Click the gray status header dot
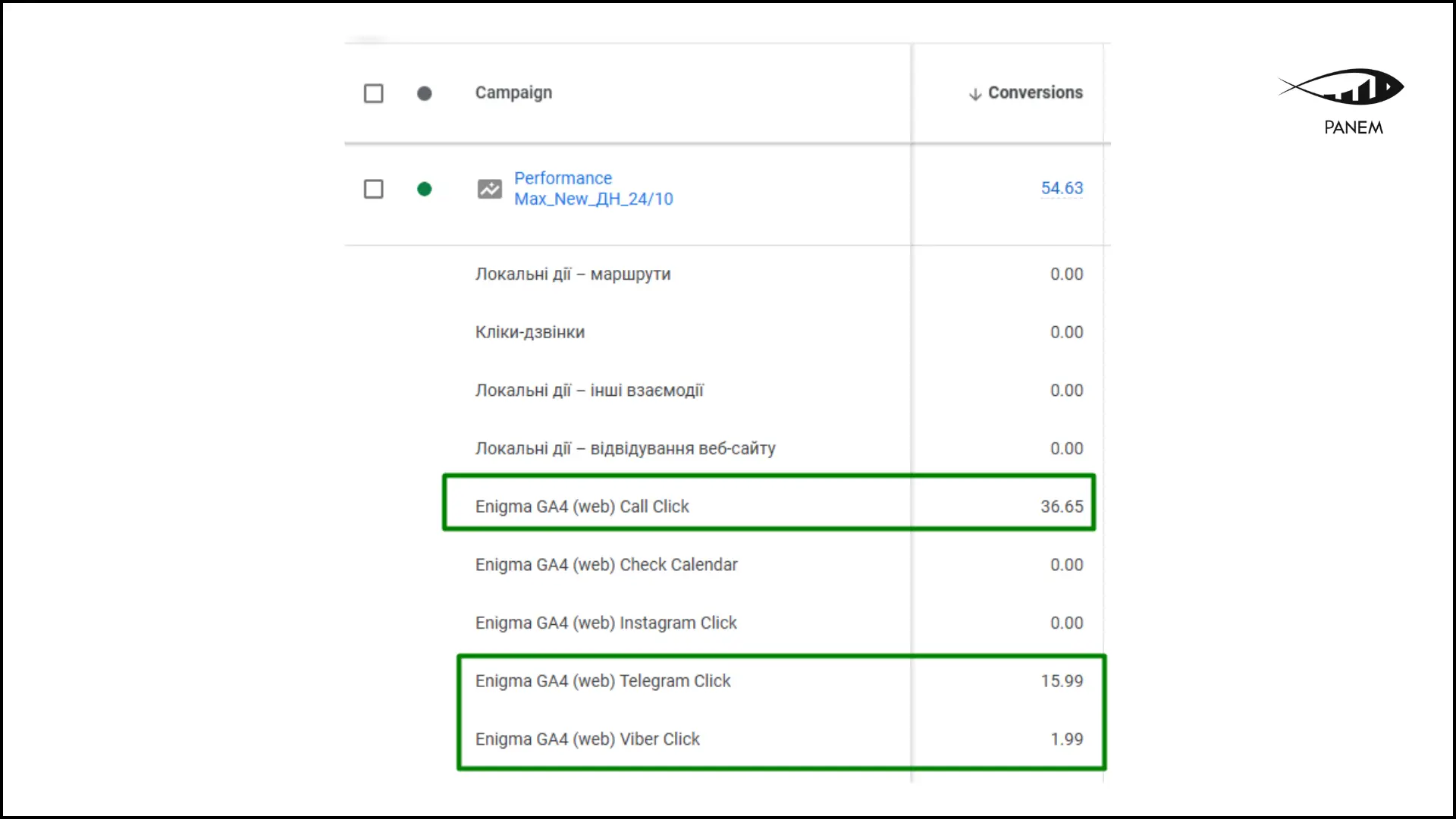The width and height of the screenshot is (1456, 819). [425, 93]
